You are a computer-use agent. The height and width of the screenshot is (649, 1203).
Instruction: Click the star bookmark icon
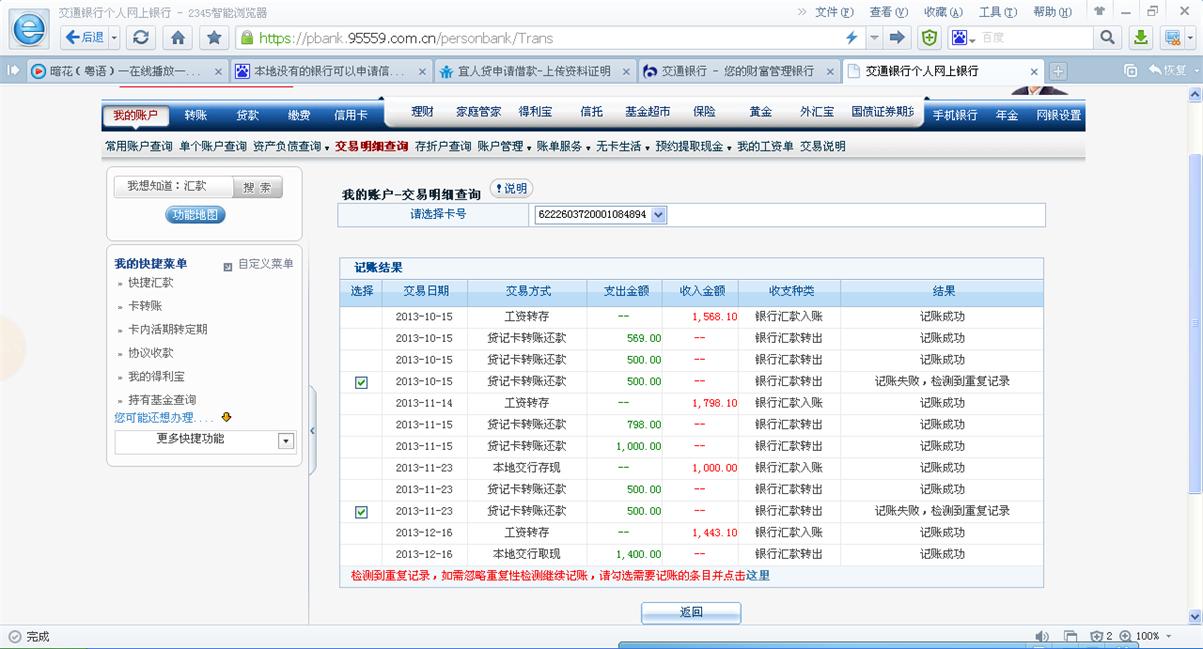click(x=214, y=38)
